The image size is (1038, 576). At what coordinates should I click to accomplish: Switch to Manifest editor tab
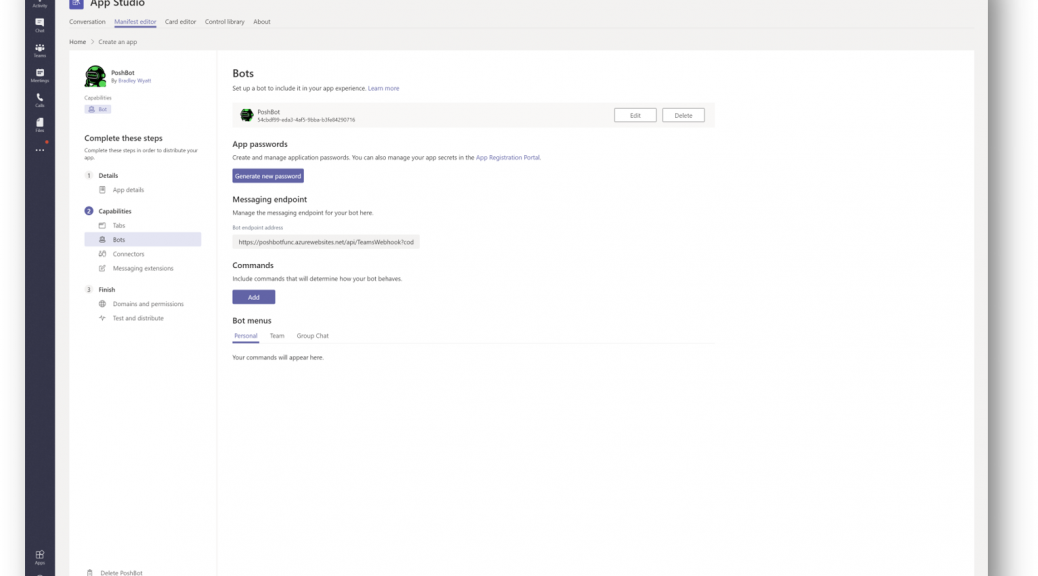[x=135, y=22]
